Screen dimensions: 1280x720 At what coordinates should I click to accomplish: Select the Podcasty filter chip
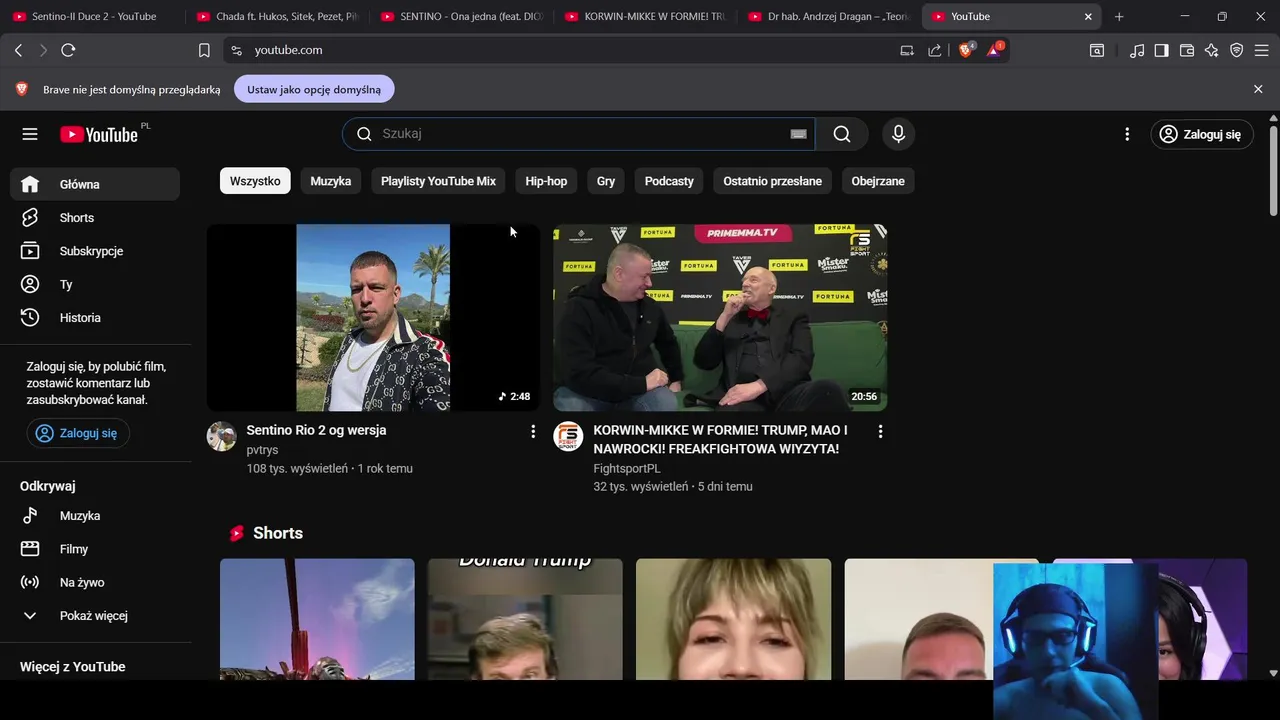669,181
